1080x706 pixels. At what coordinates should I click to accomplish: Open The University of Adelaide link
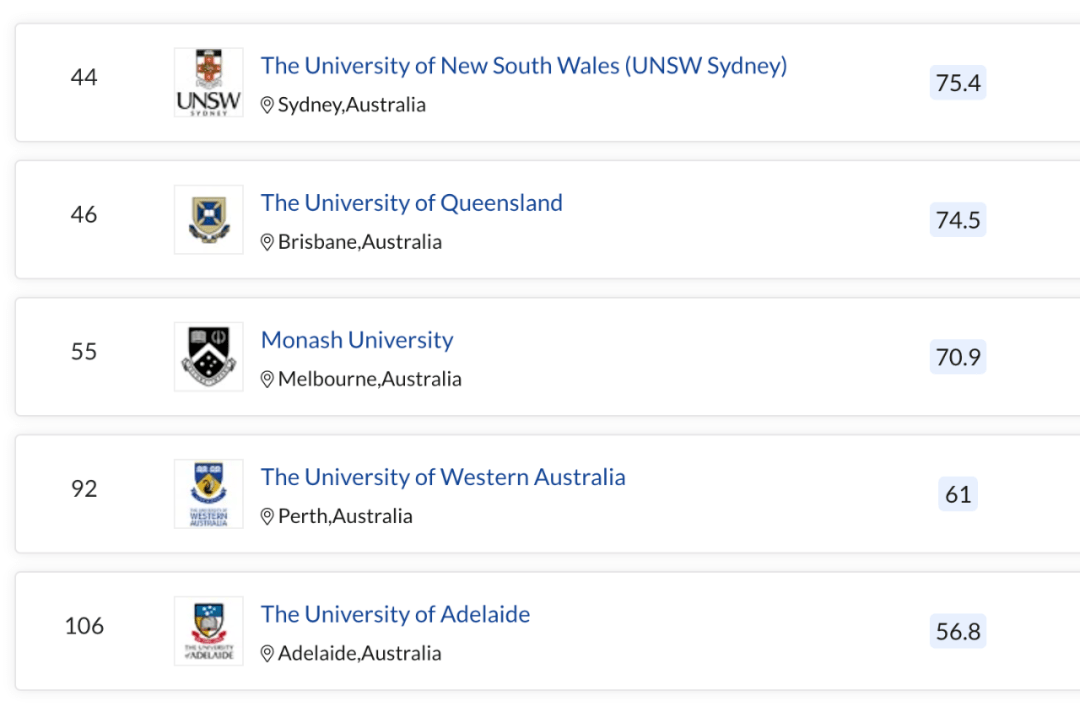(x=395, y=614)
